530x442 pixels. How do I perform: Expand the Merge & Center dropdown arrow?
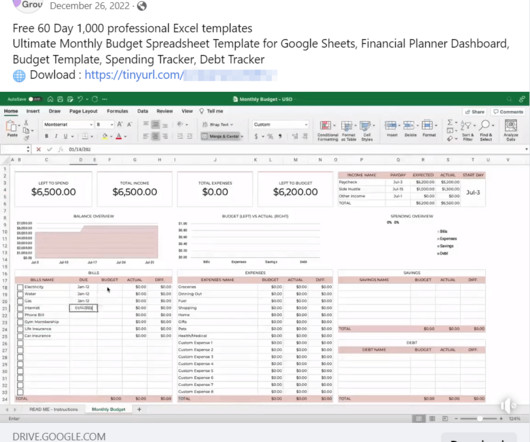[242, 136]
